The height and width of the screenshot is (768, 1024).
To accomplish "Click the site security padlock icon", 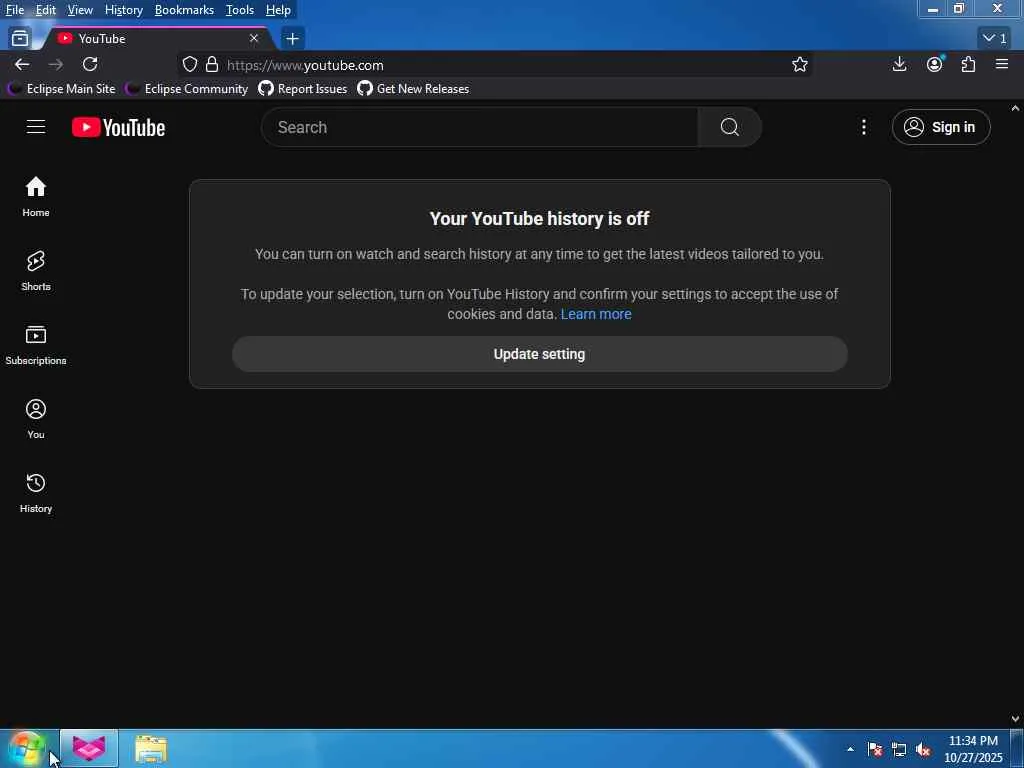I will coord(212,64).
